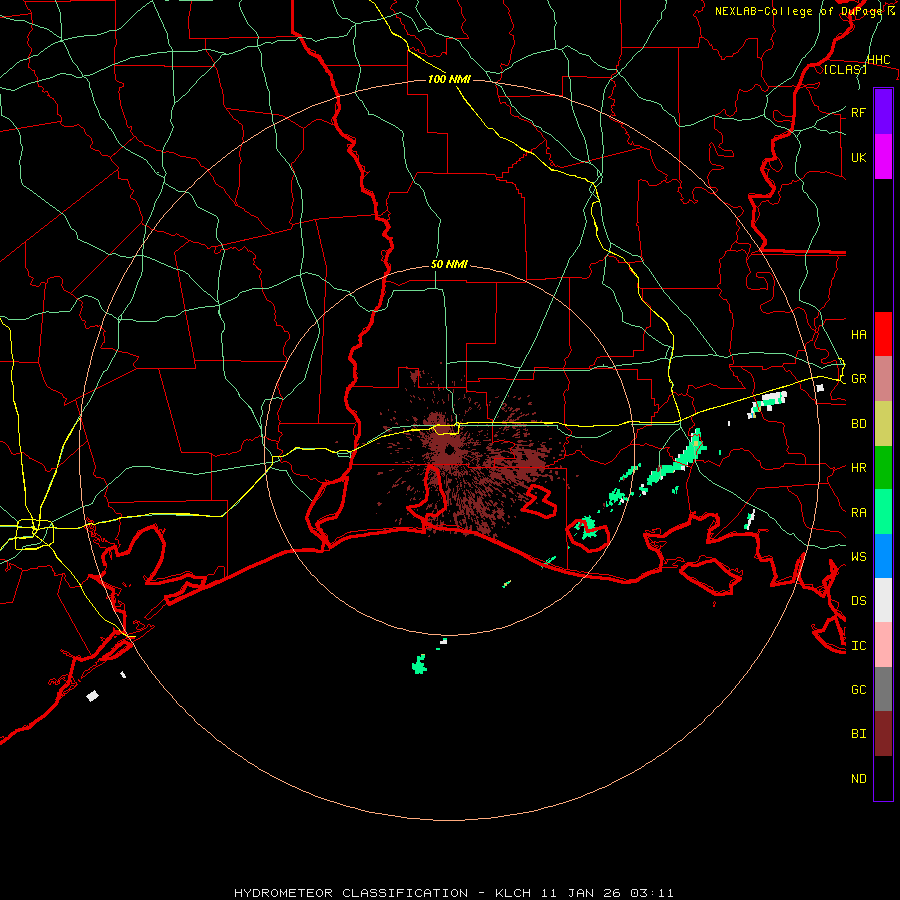Click the KLCH radar site center dot
Viewport: 900px width, 900px height.
[x=449, y=451]
